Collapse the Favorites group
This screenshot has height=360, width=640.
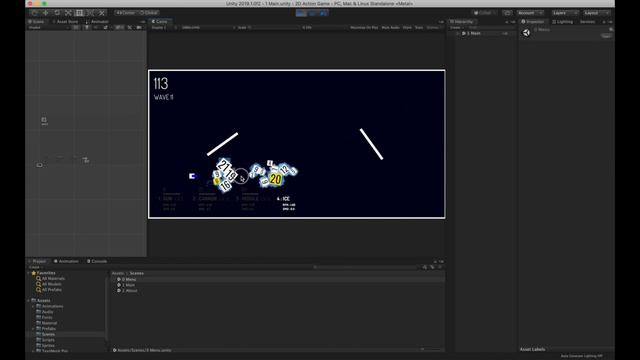tap(29, 273)
